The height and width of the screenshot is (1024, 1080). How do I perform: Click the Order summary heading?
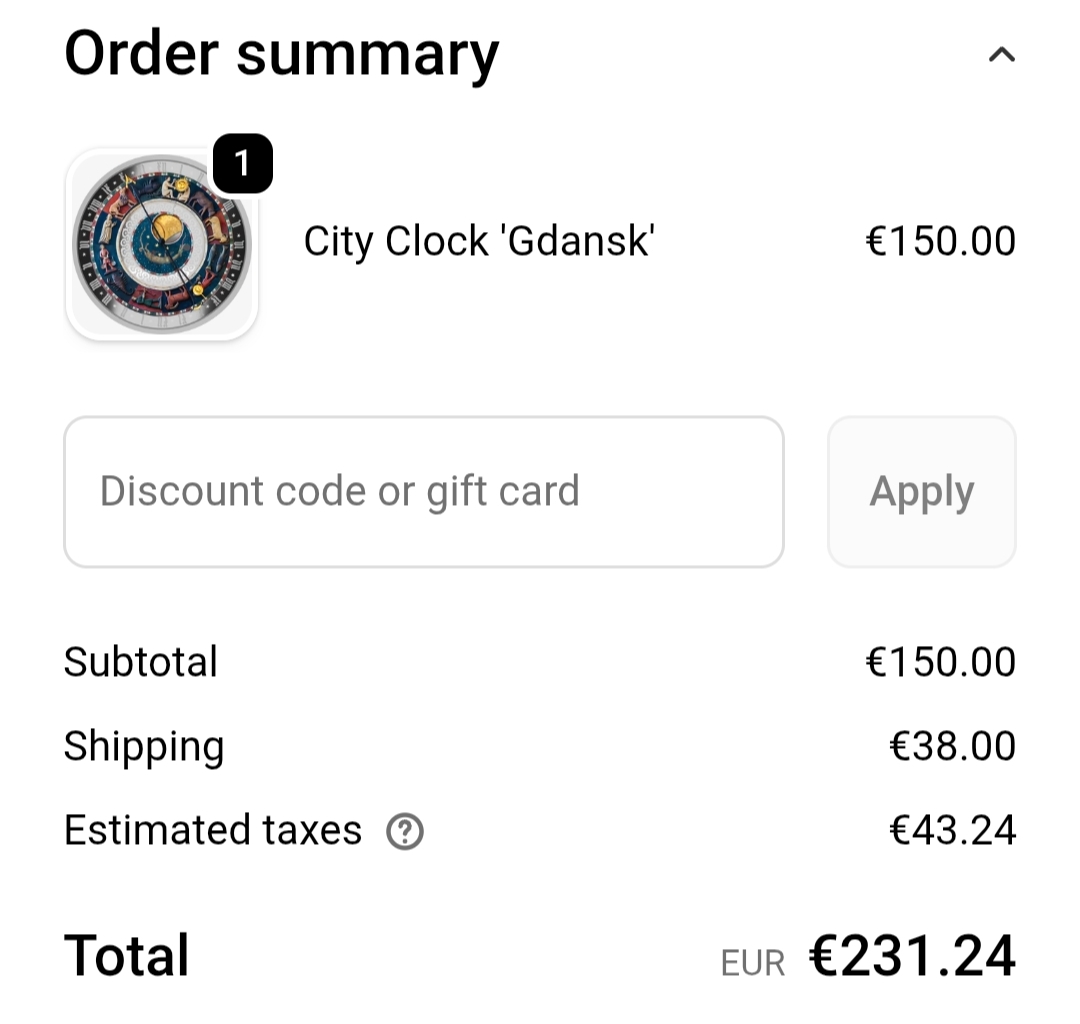(281, 53)
